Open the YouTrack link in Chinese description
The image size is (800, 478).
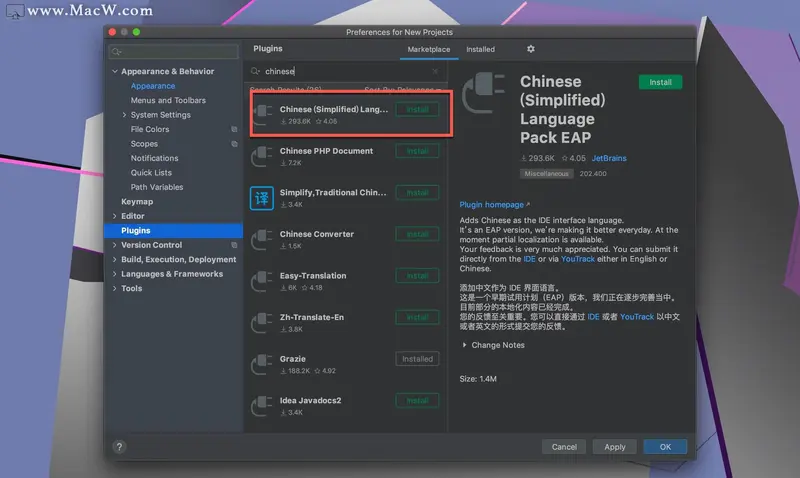(x=637, y=317)
